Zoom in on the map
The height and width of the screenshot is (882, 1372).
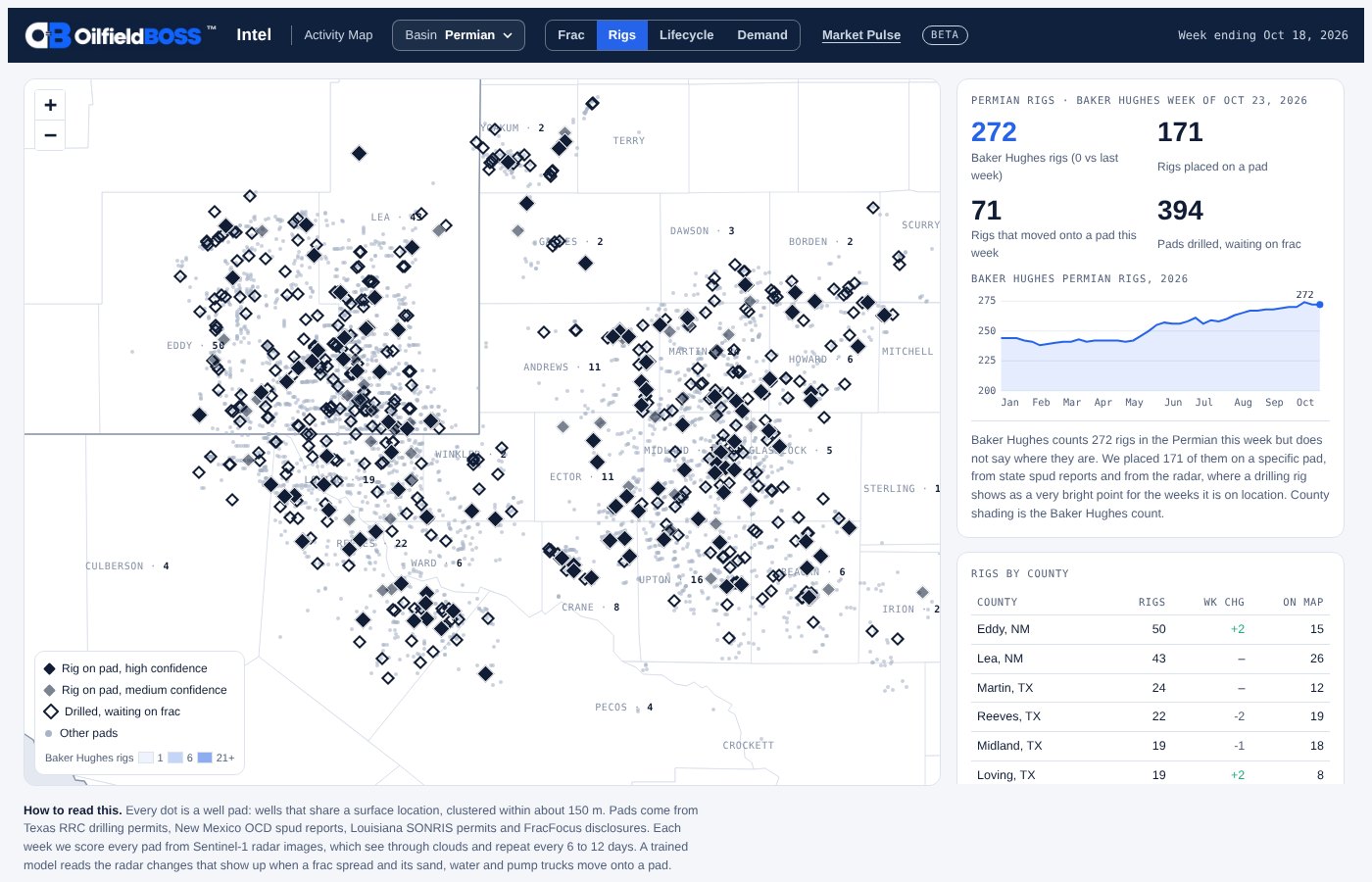(x=50, y=105)
